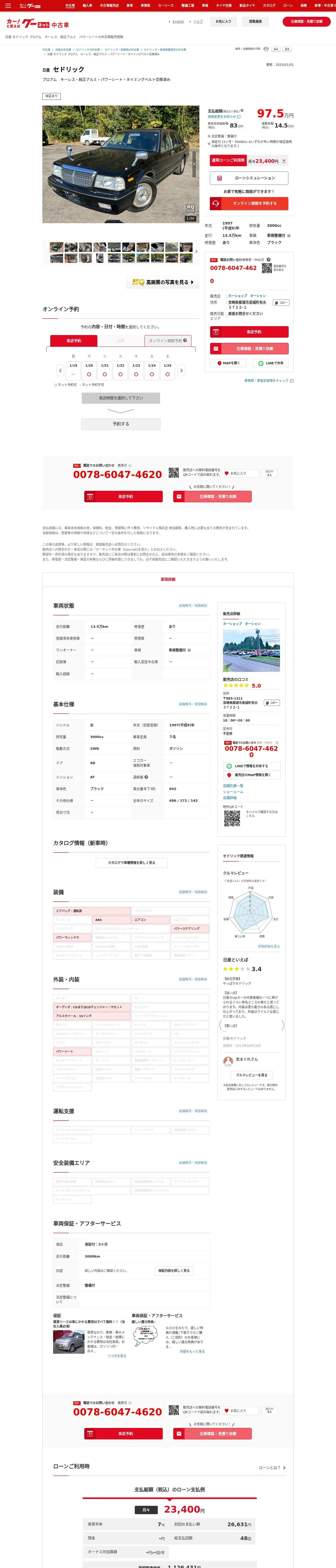Image resolution: width=336 pixels, height=1568 pixels.
Task: Open カーリース in the top navigation
Action: click(166, 5)
